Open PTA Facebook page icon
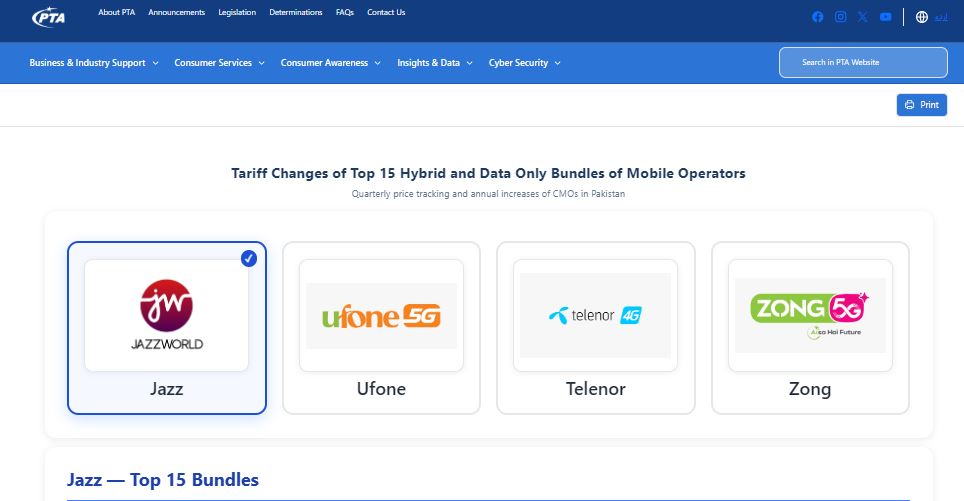Screen dimensions: 964x501 pos(817,17)
